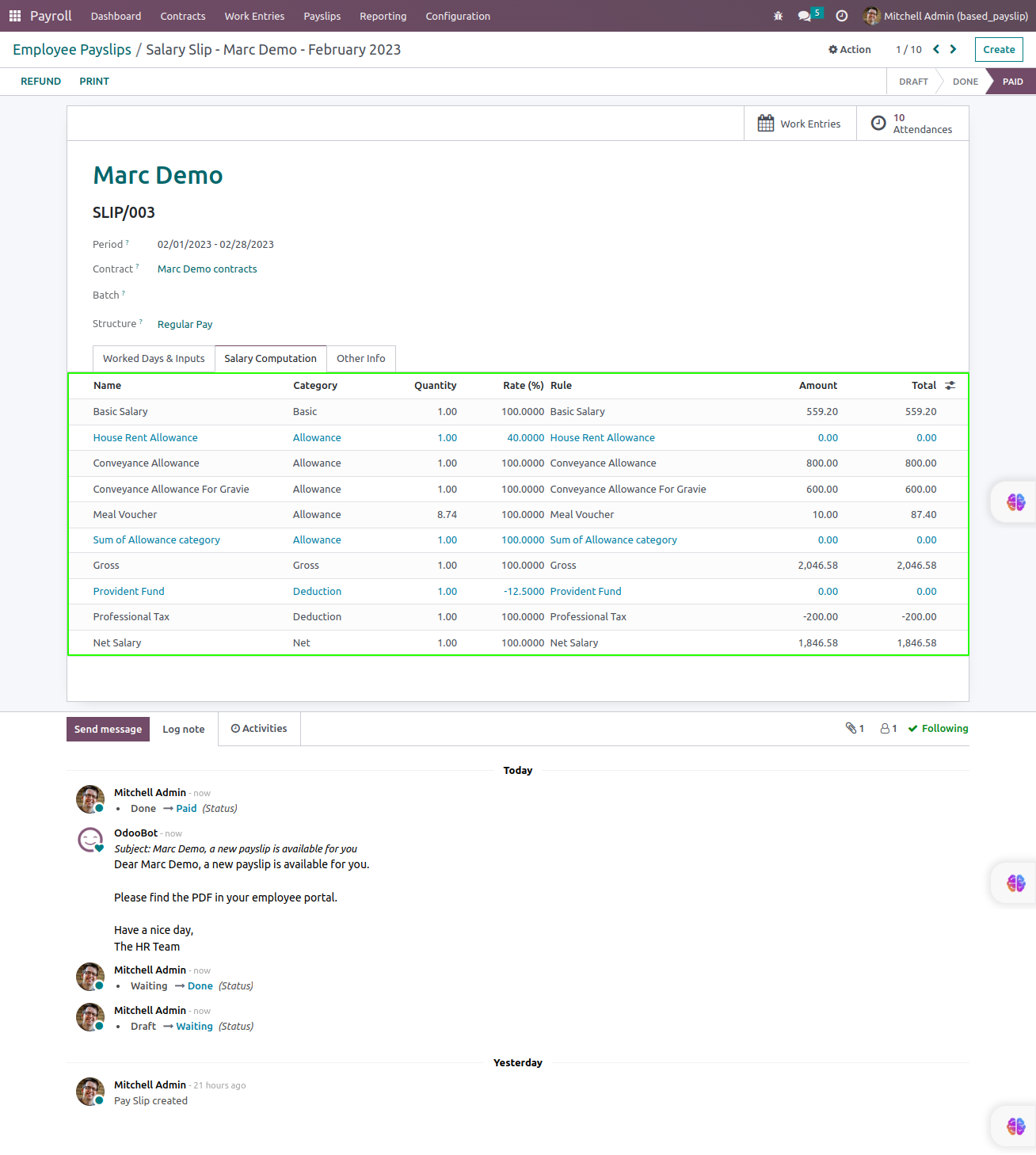Click Send message button
Viewport: 1036px width, 1155px height.
(108, 729)
